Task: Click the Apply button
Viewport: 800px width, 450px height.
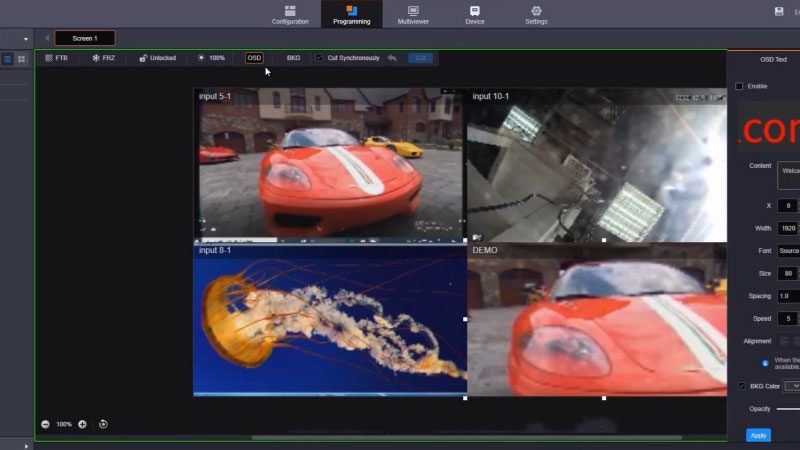Action: (x=758, y=435)
